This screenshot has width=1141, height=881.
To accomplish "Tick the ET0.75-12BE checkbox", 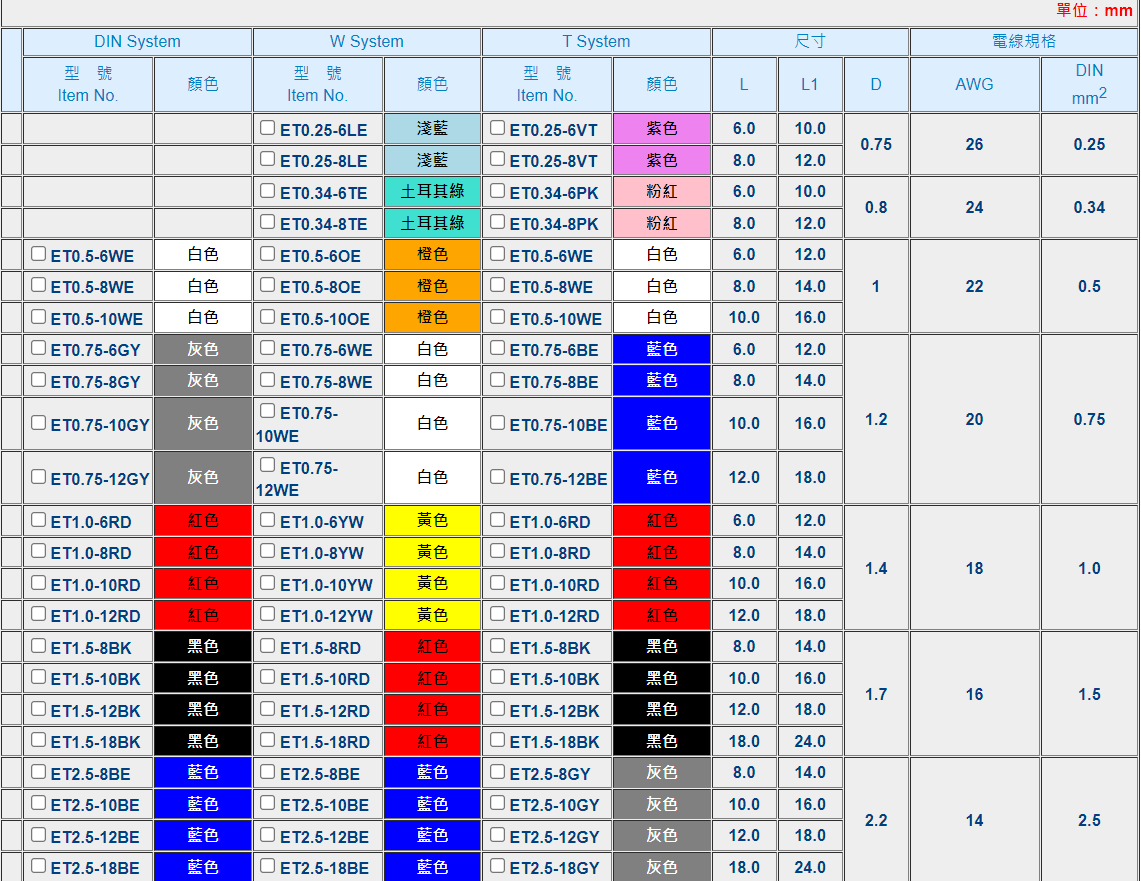I will click(497, 477).
